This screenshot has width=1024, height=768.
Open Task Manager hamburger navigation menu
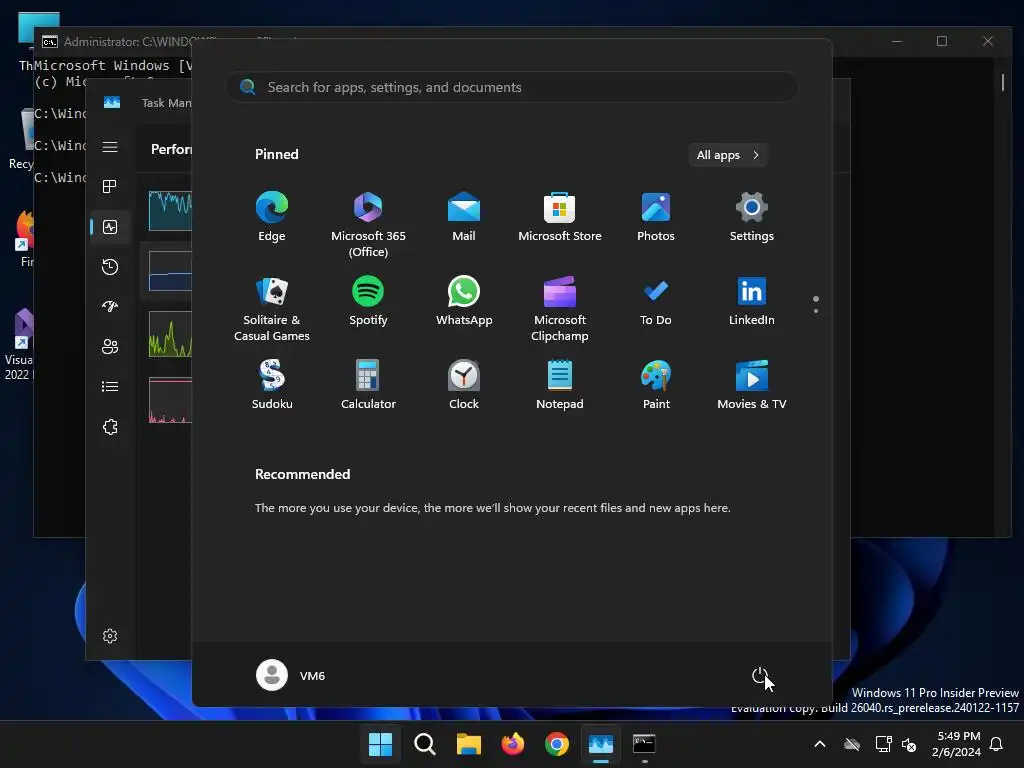coord(110,147)
